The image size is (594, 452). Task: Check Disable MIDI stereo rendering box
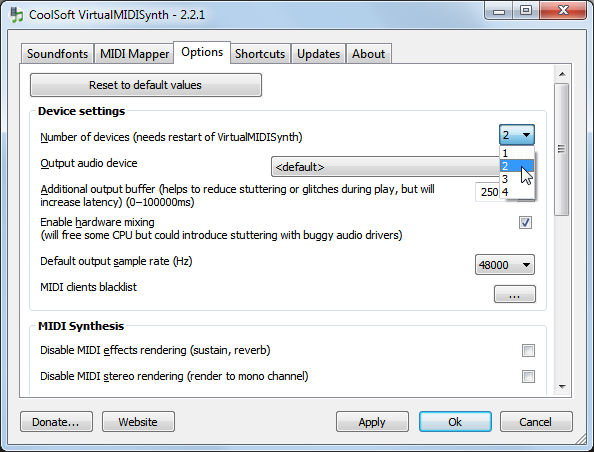528,377
